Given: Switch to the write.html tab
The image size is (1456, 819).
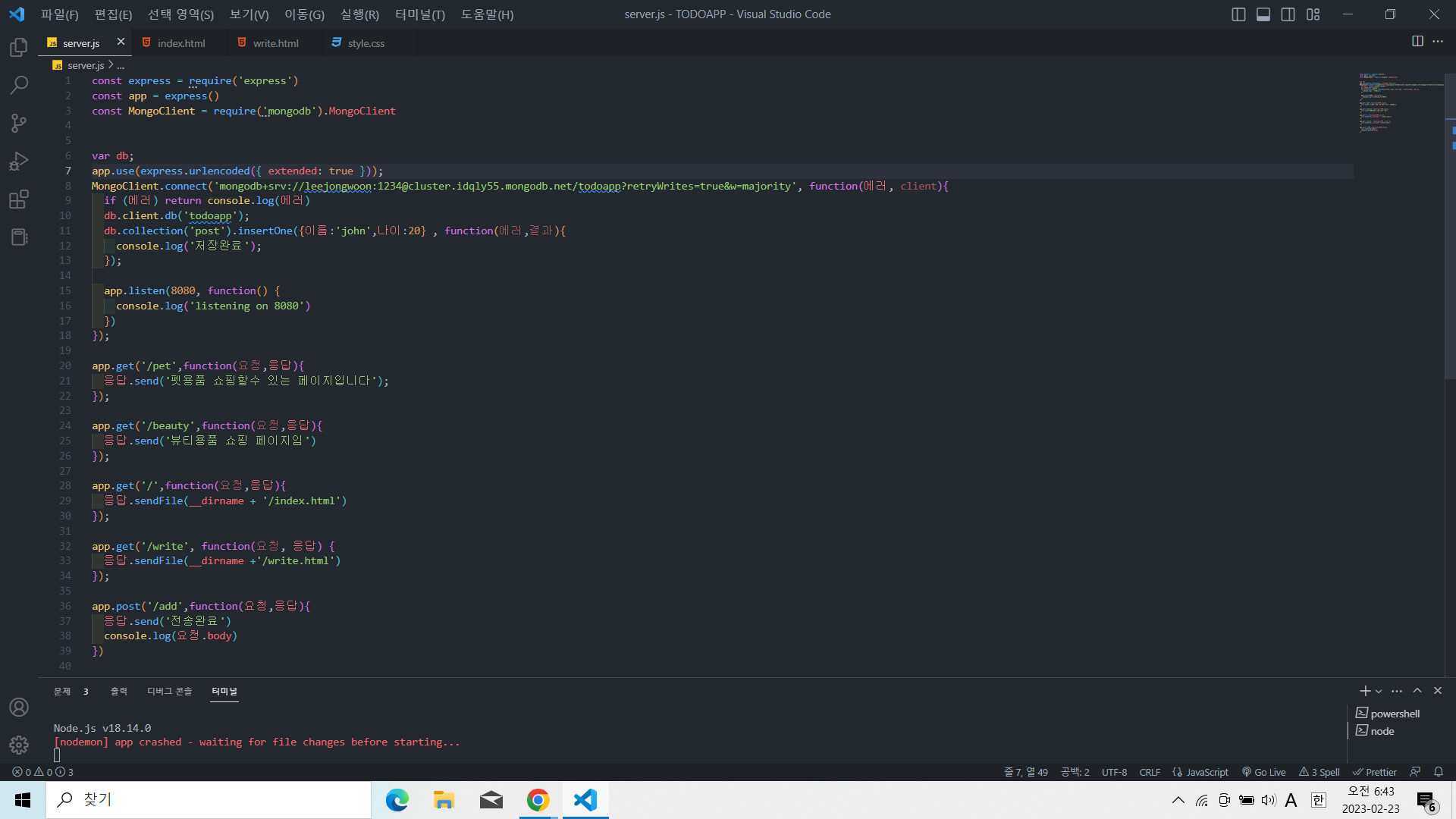Looking at the screenshot, I should [x=275, y=43].
